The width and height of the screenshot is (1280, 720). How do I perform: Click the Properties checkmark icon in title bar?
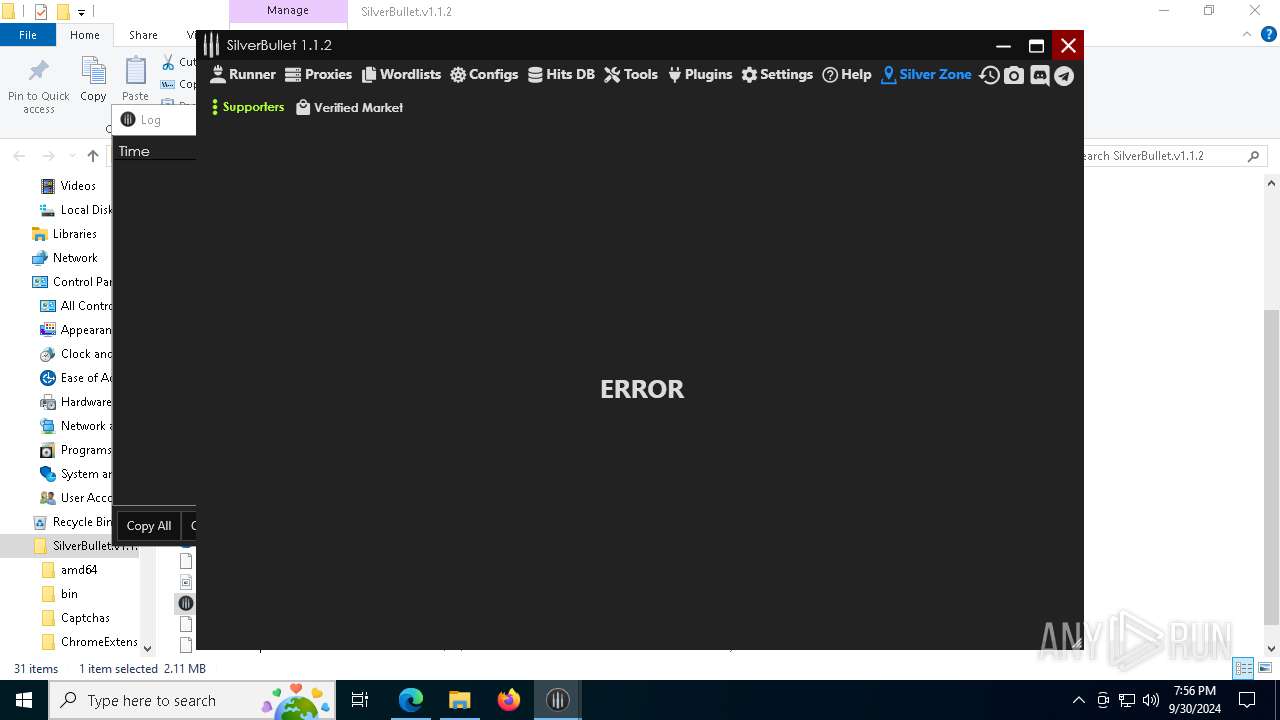coord(41,12)
